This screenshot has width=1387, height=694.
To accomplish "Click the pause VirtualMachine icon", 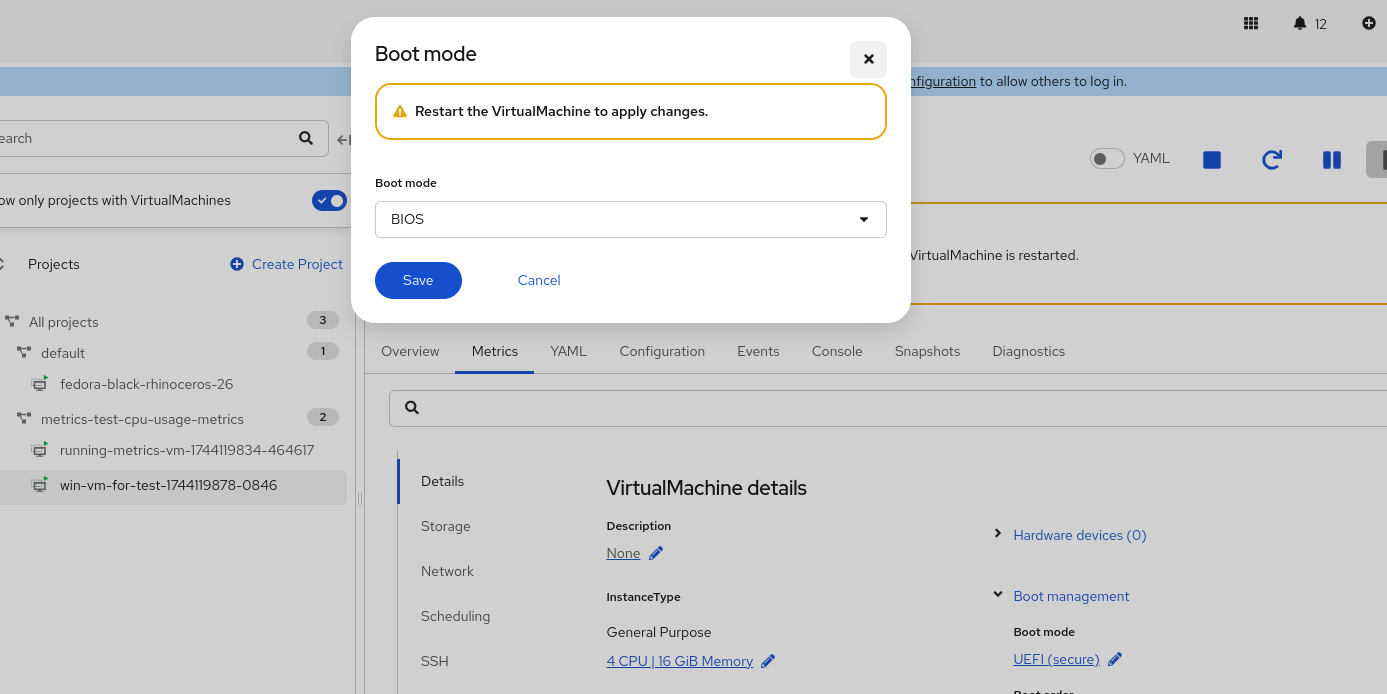I will coord(1331,160).
